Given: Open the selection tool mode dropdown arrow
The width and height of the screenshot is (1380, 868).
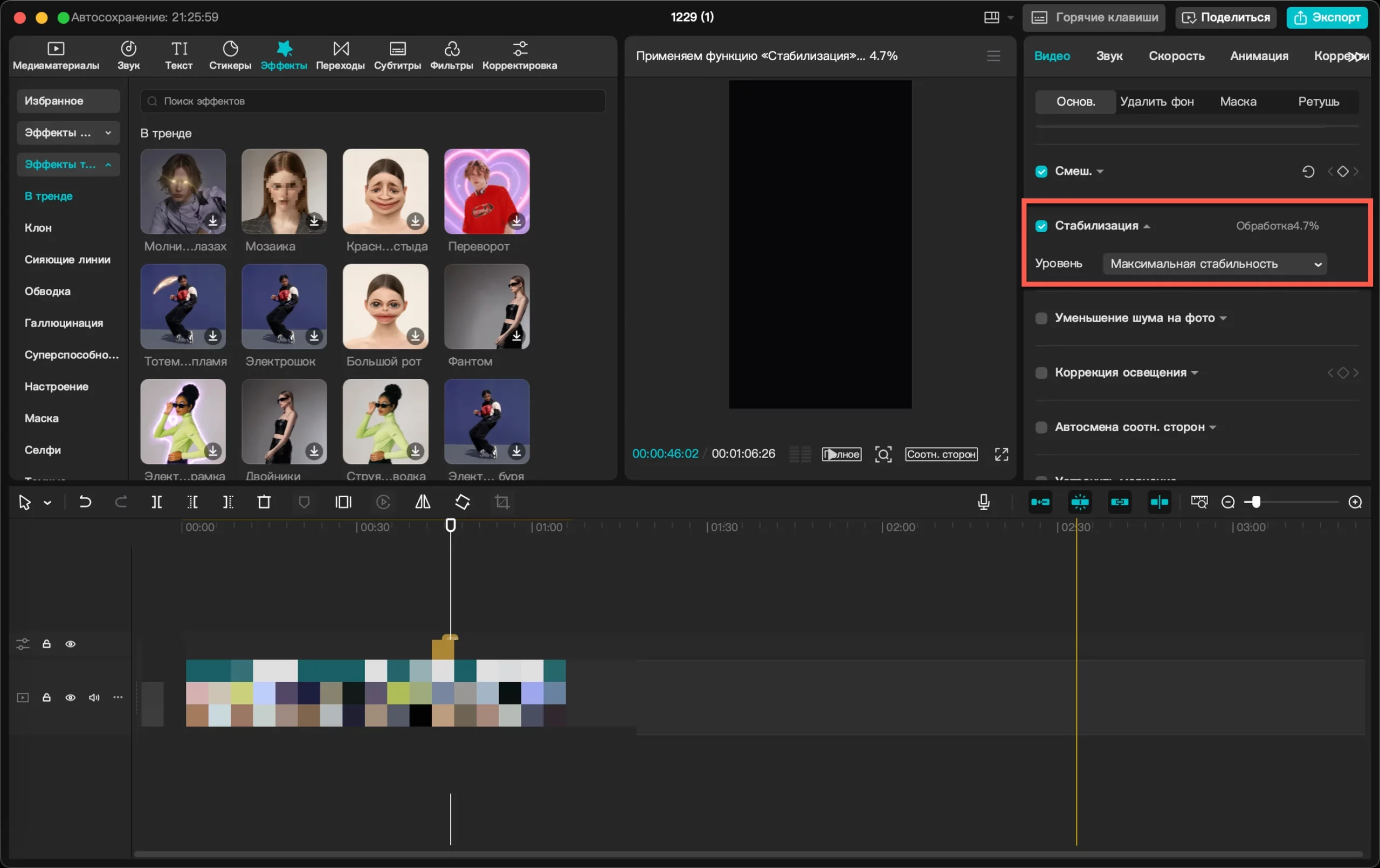Looking at the screenshot, I should 47,503.
